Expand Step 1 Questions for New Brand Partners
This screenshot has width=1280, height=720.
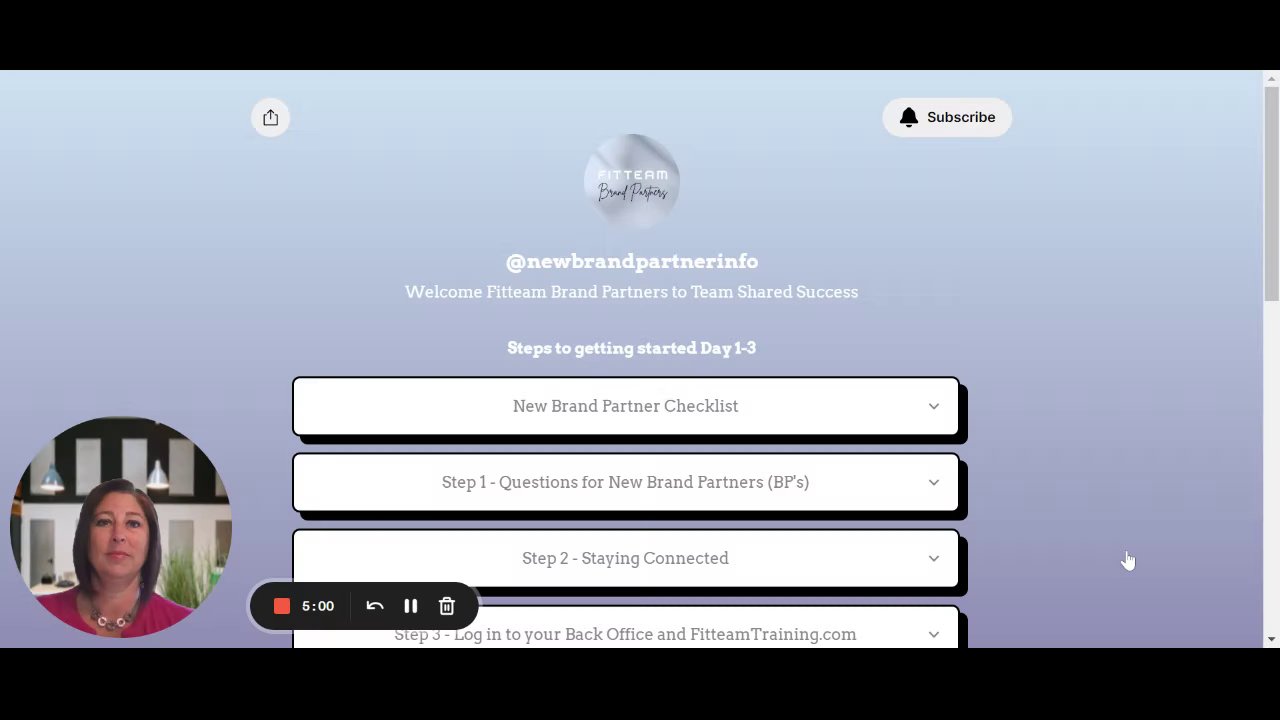[626, 482]
